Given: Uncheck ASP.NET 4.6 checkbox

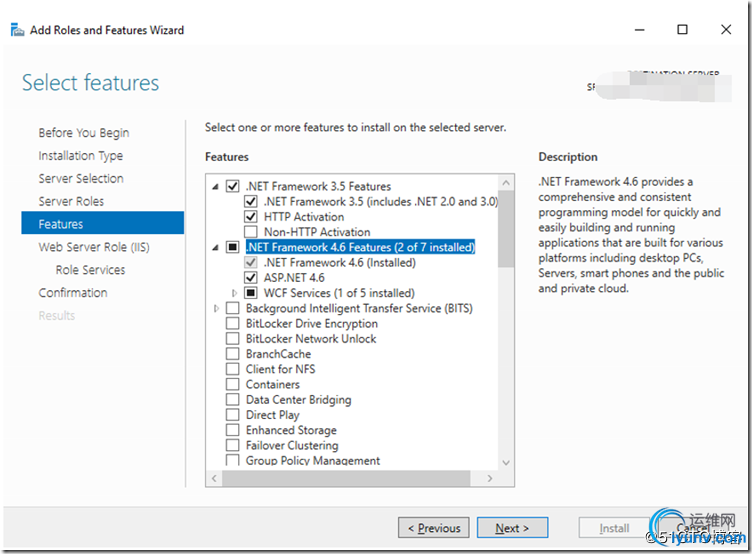Looking at the screenshot, I should (x=251, y=278).
